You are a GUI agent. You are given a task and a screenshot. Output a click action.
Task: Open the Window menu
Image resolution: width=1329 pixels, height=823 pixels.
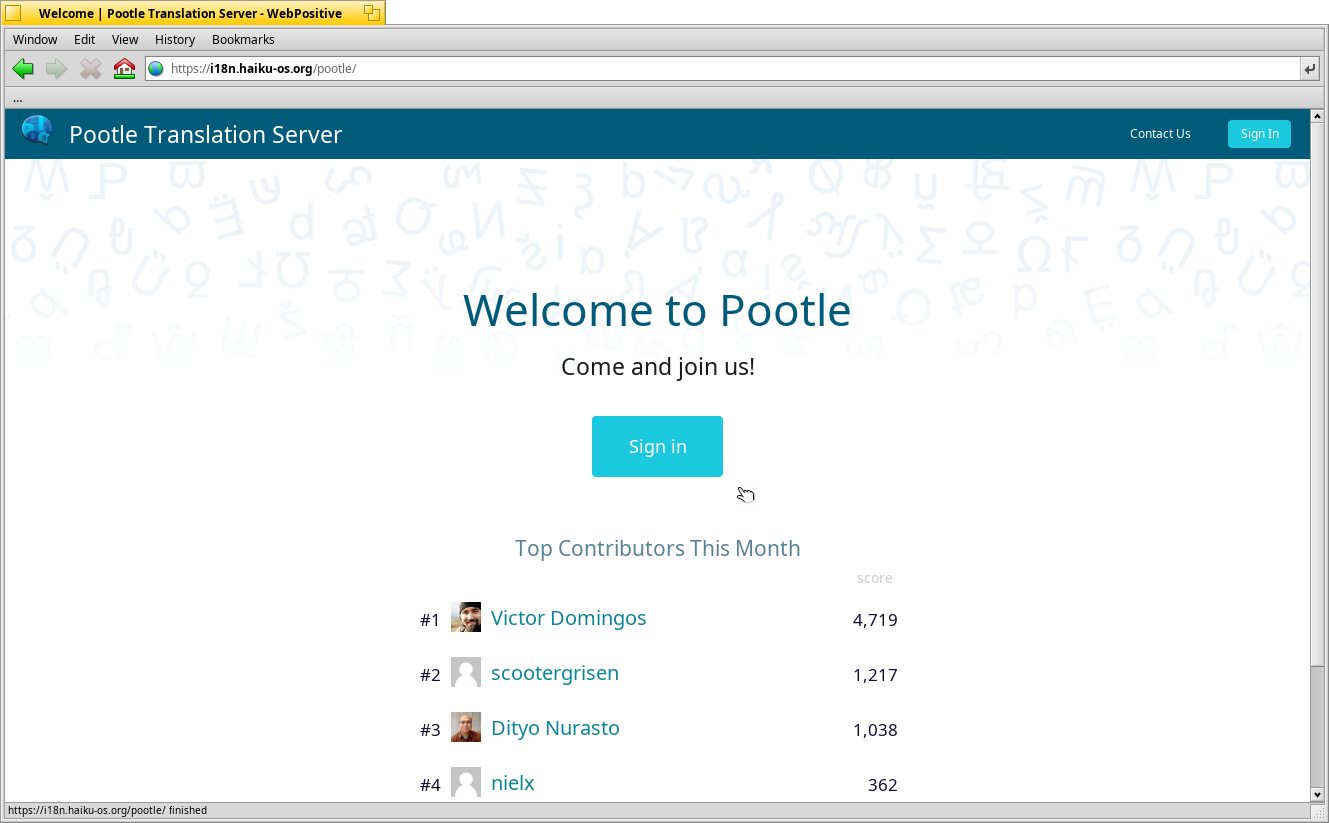coord(35,39)
